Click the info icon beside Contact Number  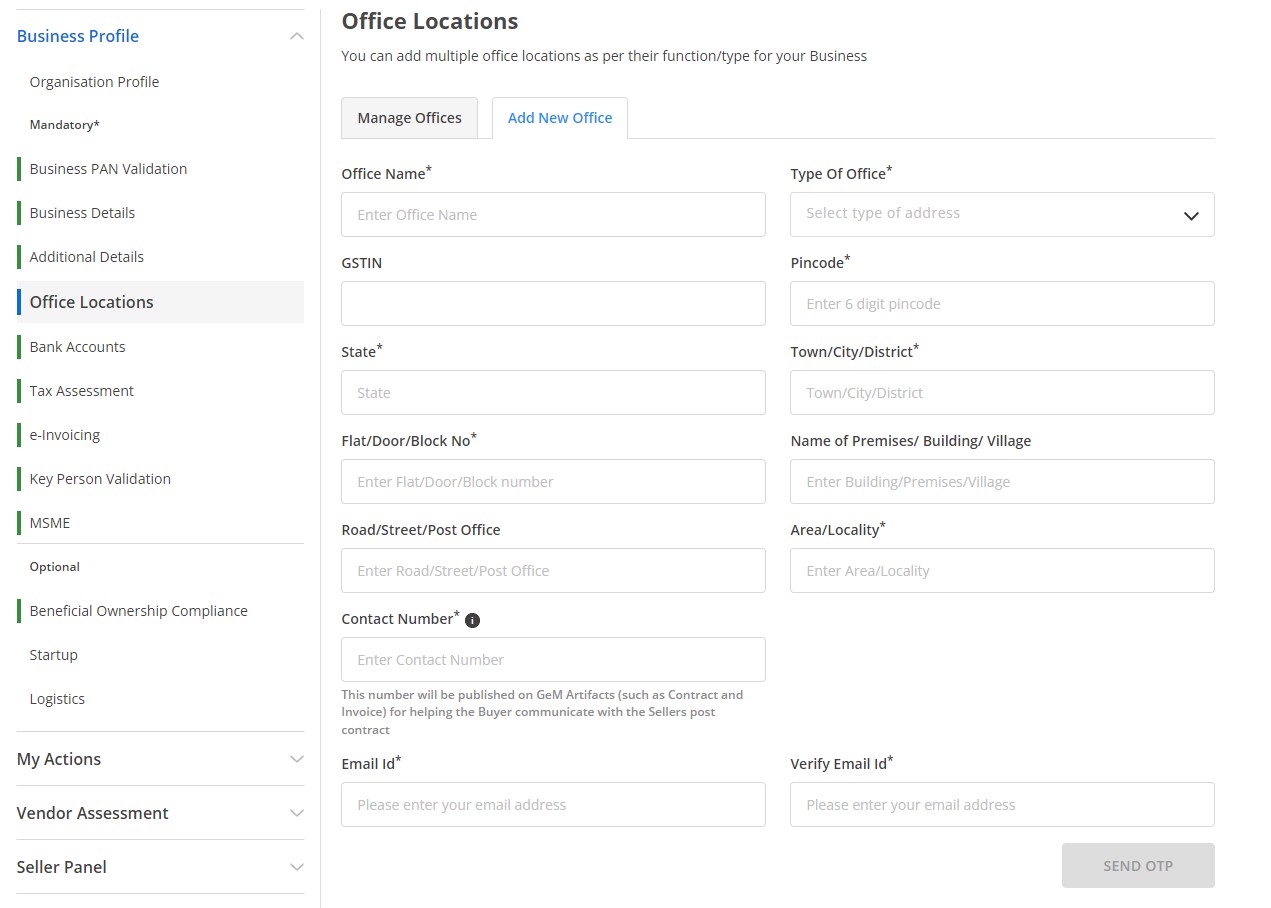tap(471, 619)
